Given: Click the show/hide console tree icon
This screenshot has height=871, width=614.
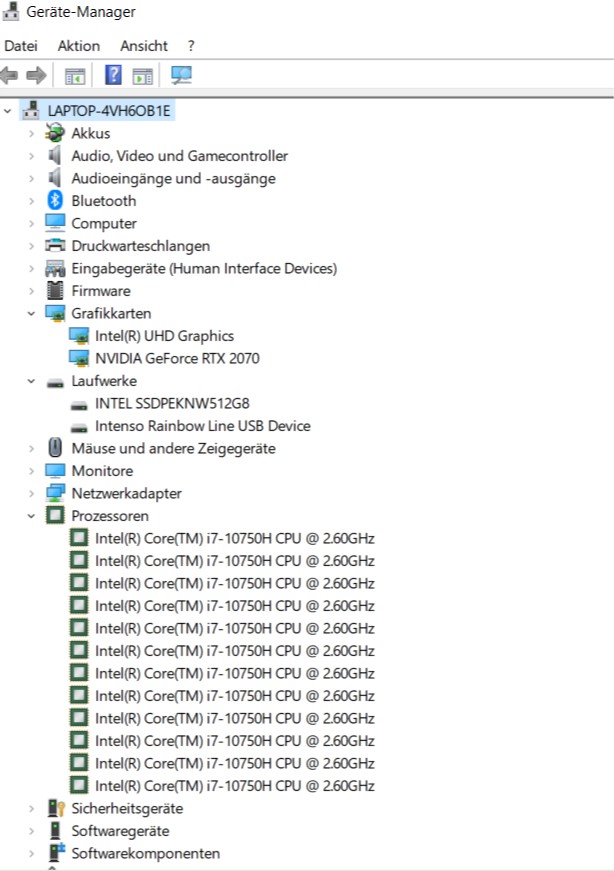Looking at the screenshot, I should (x=75, y=76).
